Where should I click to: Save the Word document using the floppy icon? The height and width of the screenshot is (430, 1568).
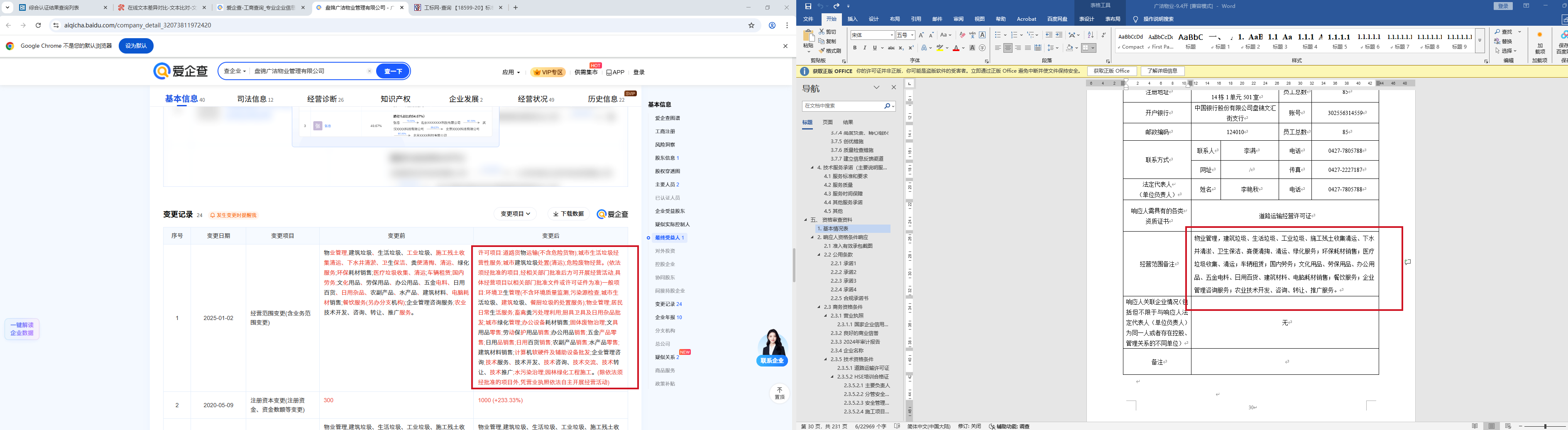pos(808,6)
